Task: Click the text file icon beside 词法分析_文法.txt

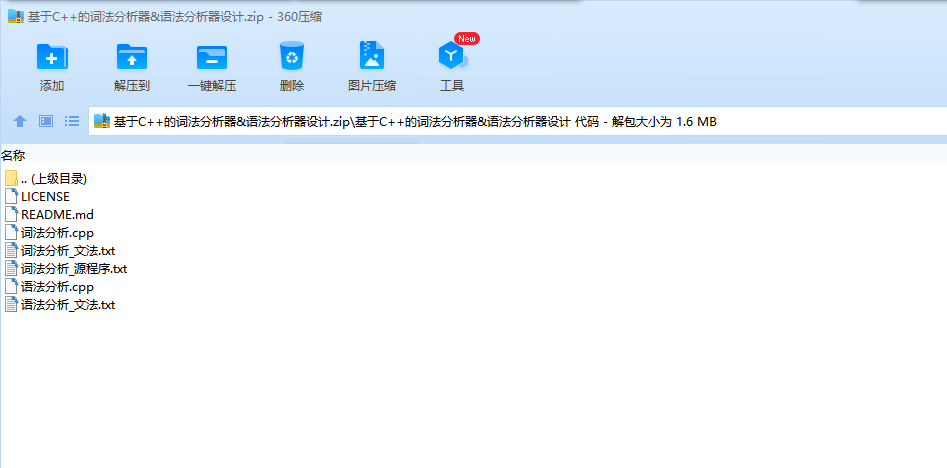Action: (11, 251)
